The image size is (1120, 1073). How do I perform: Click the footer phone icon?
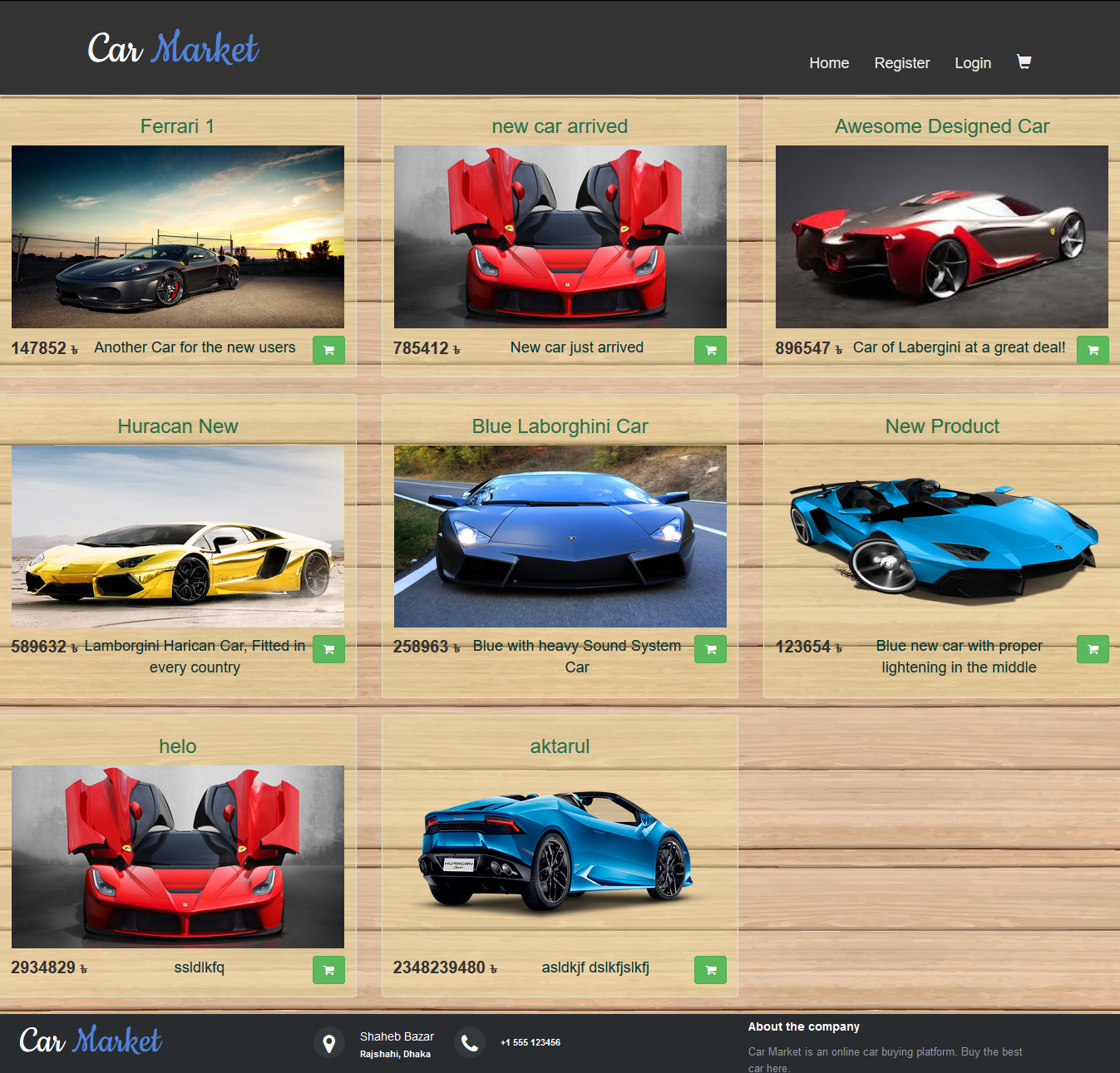point(470,1043)
